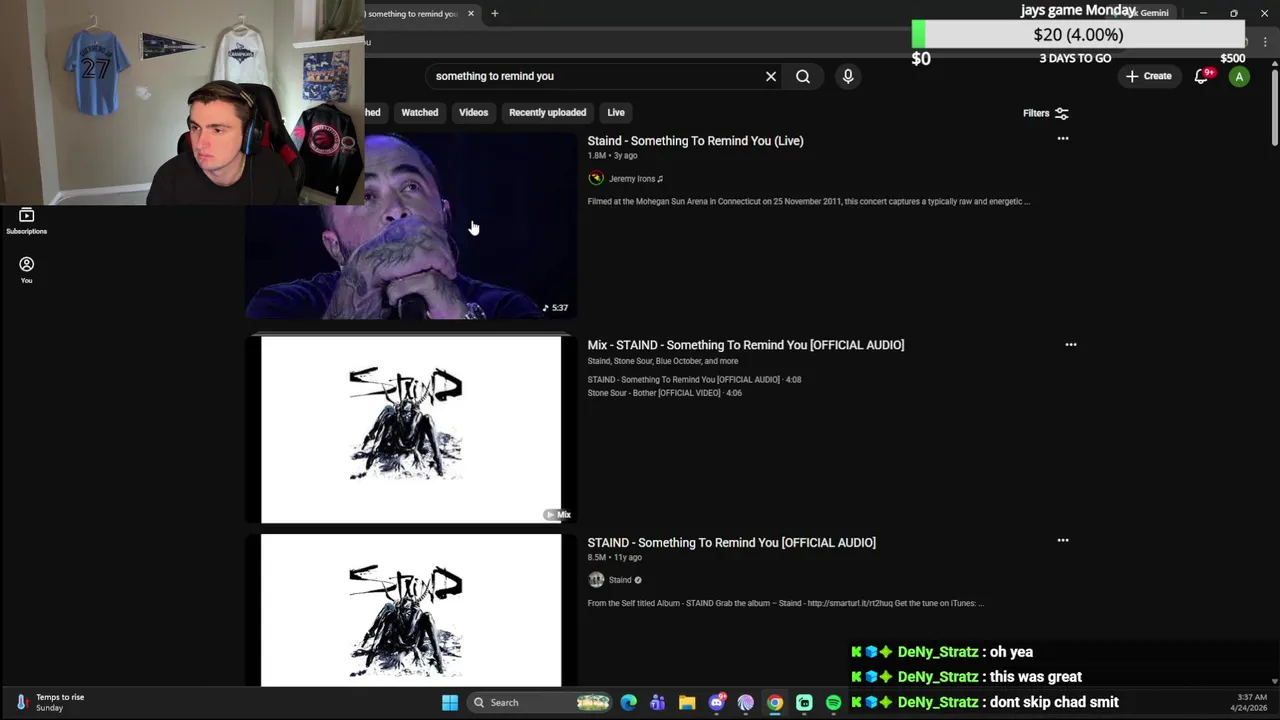Open the Mix playlist thumbnail
The height and width of the screenshot is (720, 1280).
click(411, 429)
